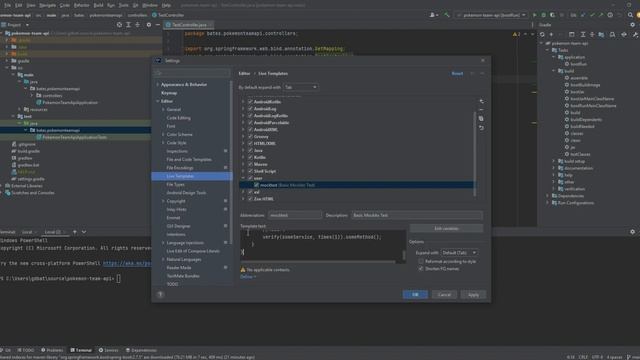
Task: Open Gradle build tool settings wrench
Action: (636, 35)
